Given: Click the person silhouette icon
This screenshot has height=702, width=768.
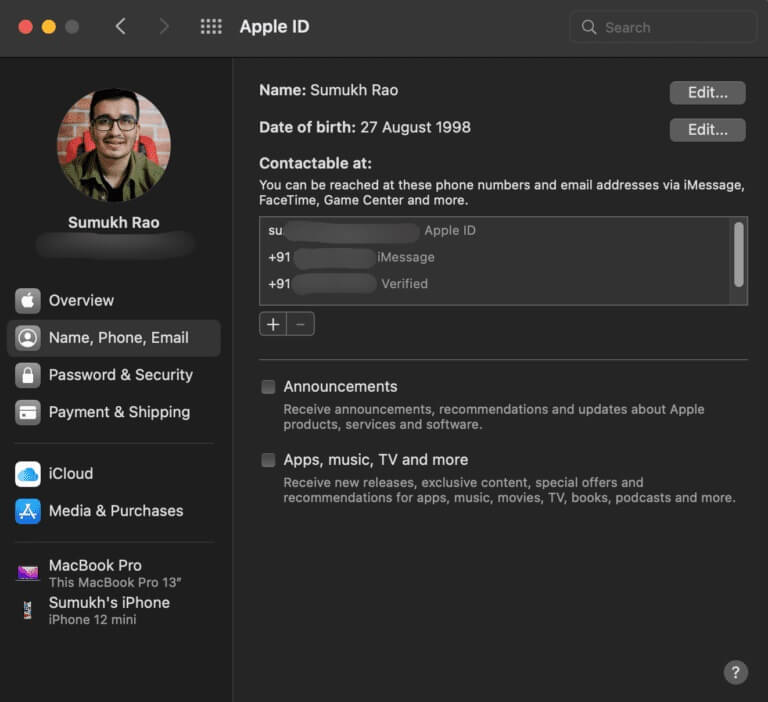Looking at the screenshot, I should (28, 338).
